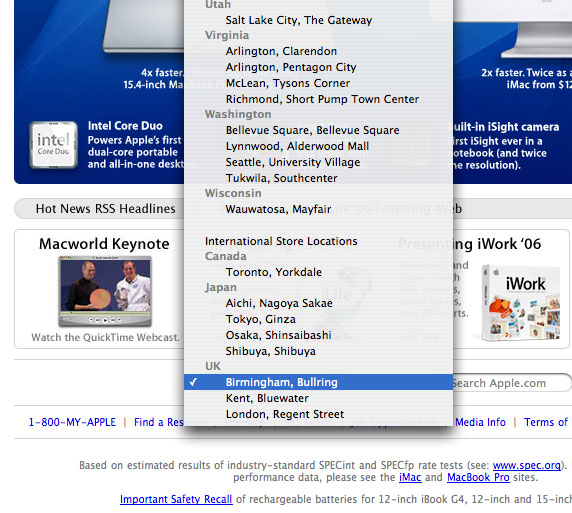
Task: Click the Macworld Keynote heading
Action: pyautogui.click(x=104, y=244)
